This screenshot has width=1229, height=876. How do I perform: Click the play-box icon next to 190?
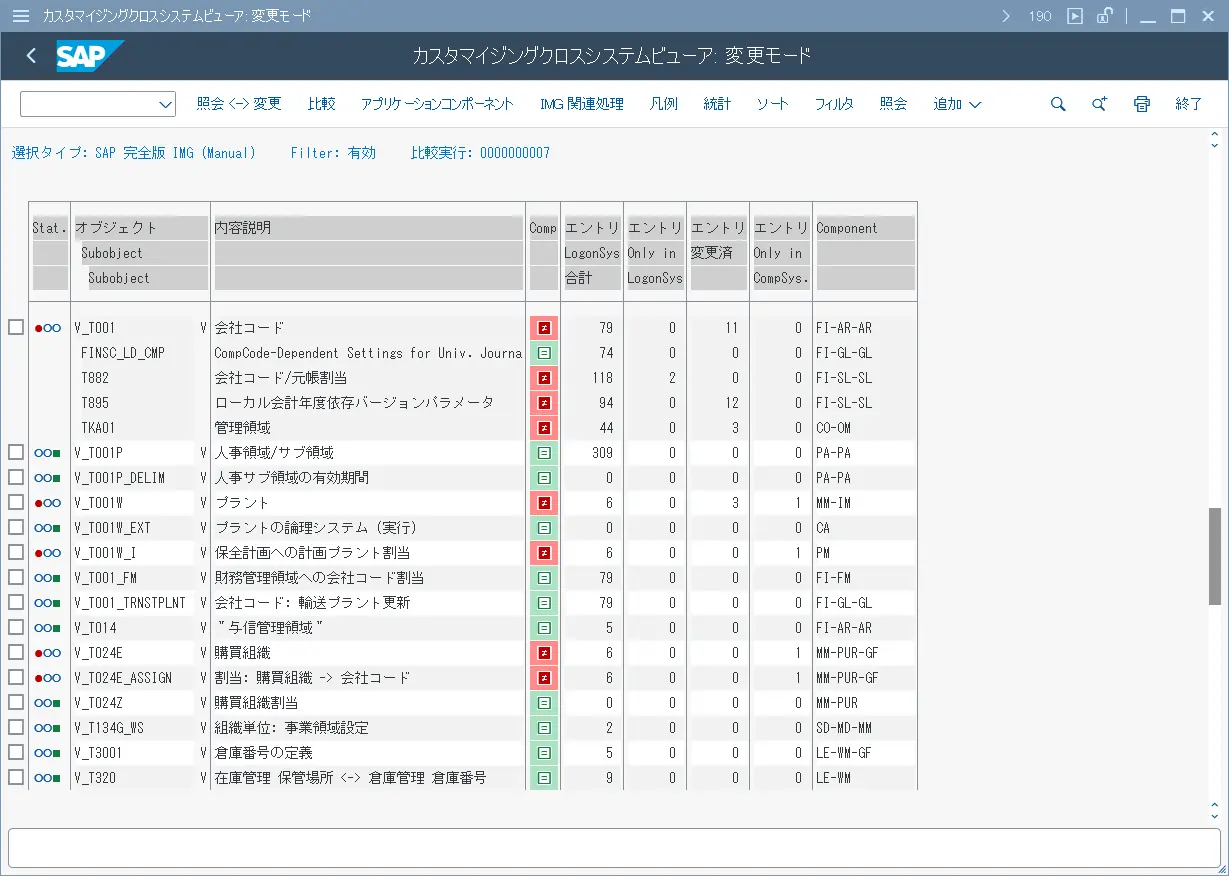[1075, 16]
